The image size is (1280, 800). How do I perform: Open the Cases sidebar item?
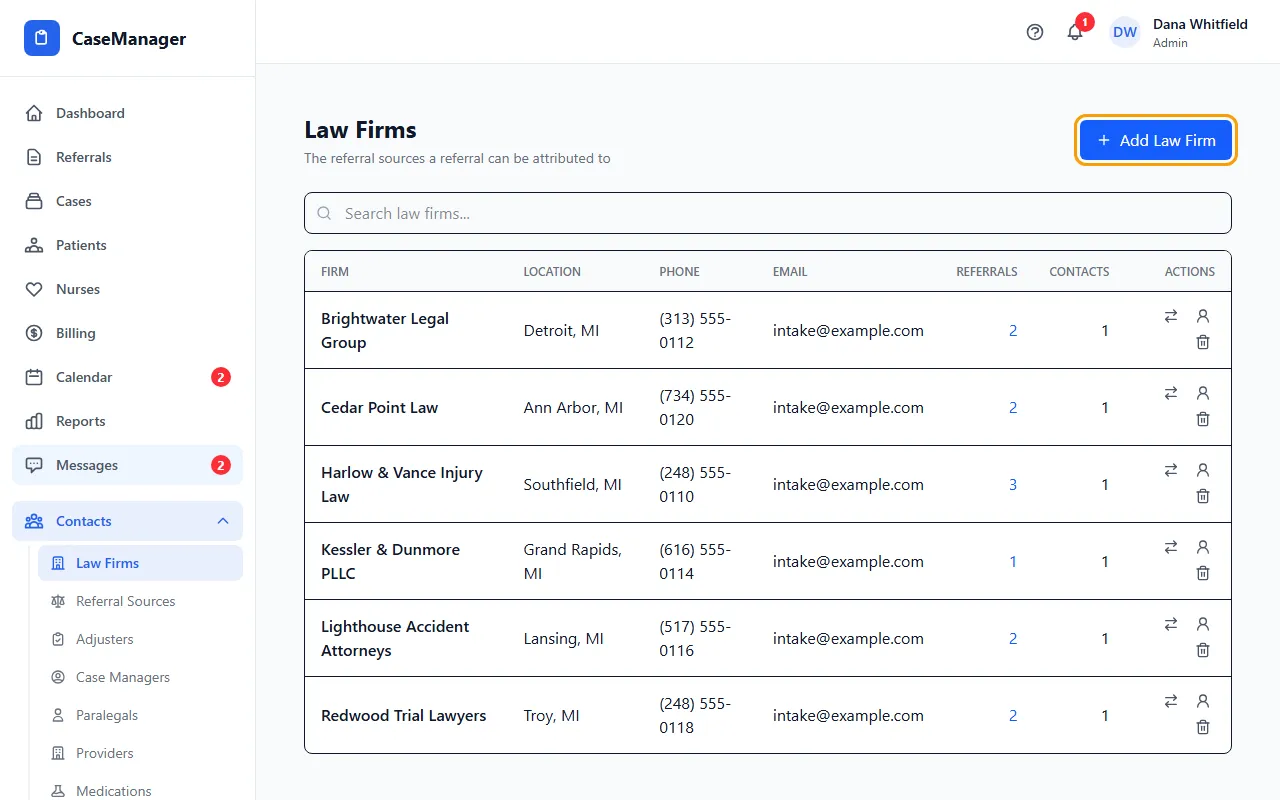[x=127, y=201]
